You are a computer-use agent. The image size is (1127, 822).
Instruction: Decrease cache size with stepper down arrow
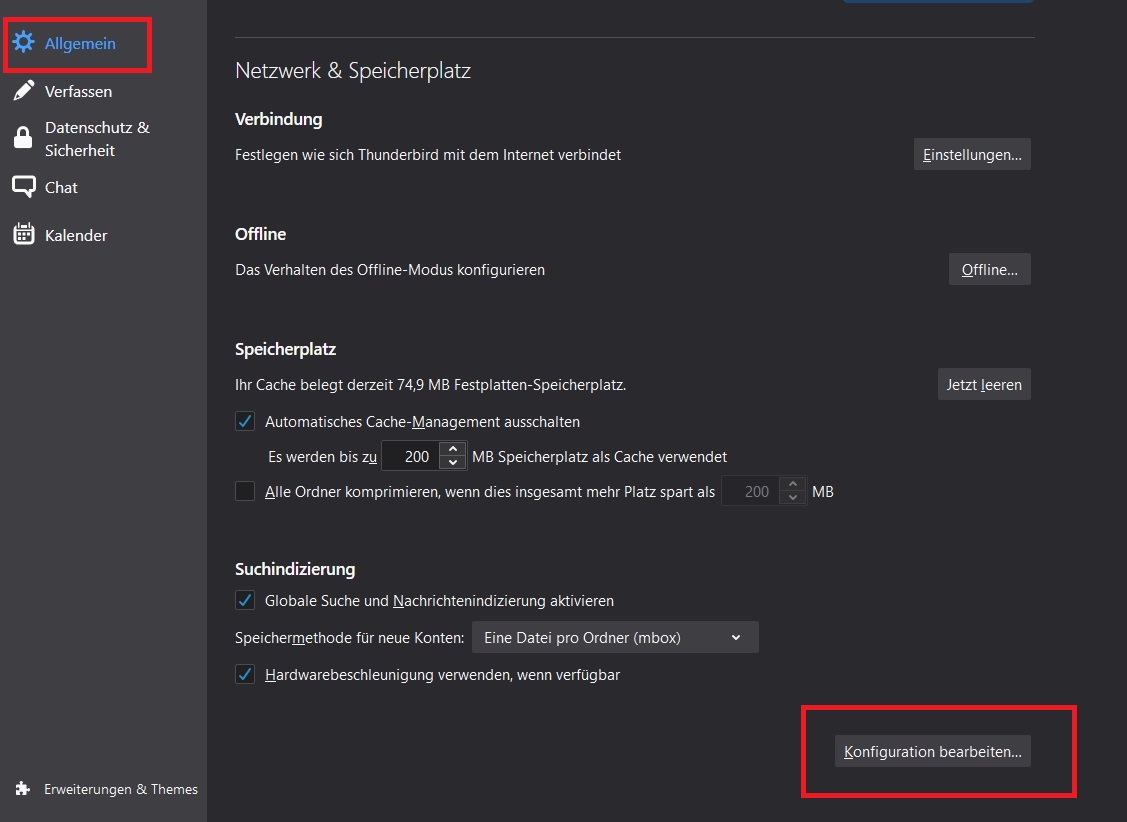[453, 463]
